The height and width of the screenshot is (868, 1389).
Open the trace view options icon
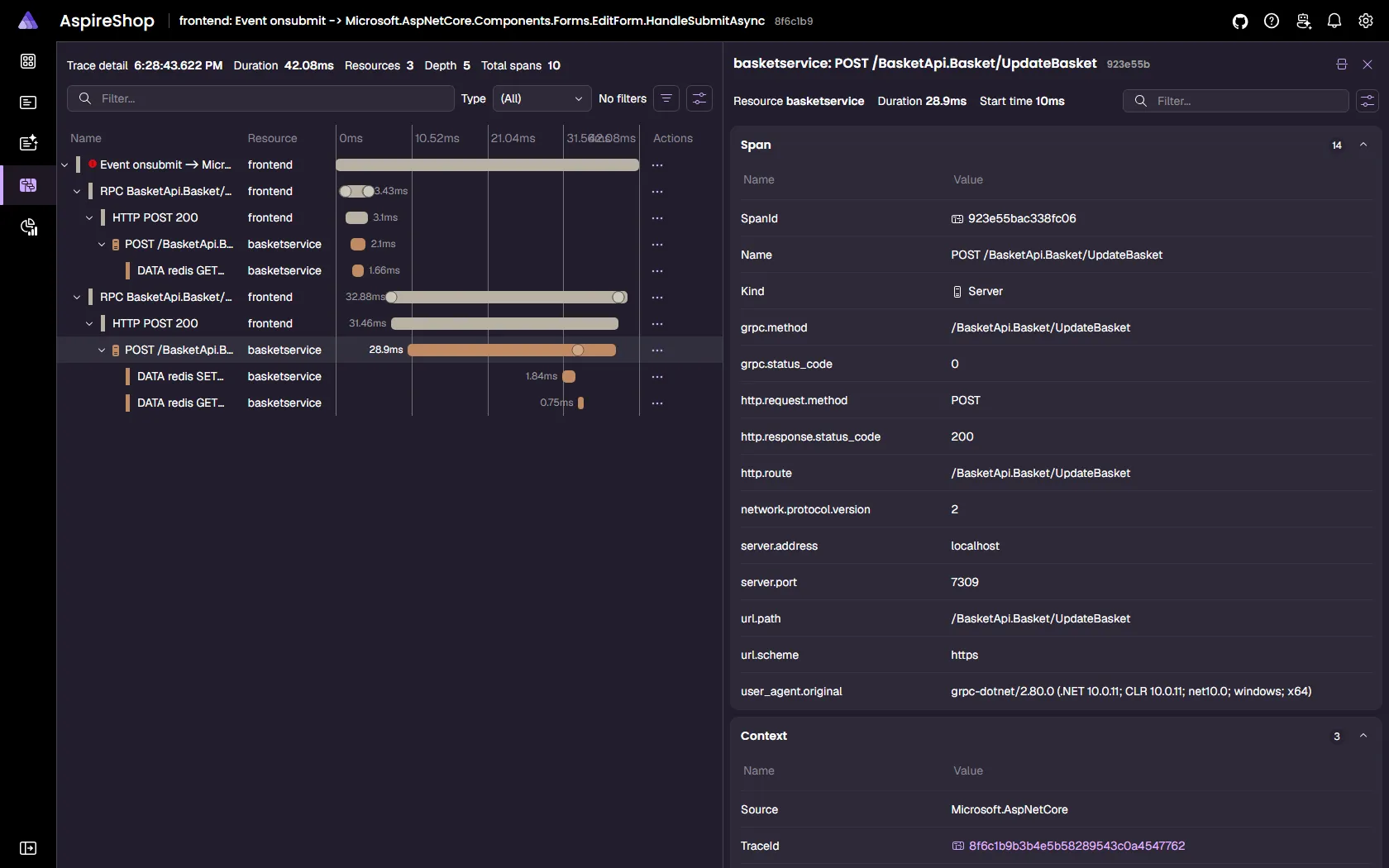pos(699,98)
